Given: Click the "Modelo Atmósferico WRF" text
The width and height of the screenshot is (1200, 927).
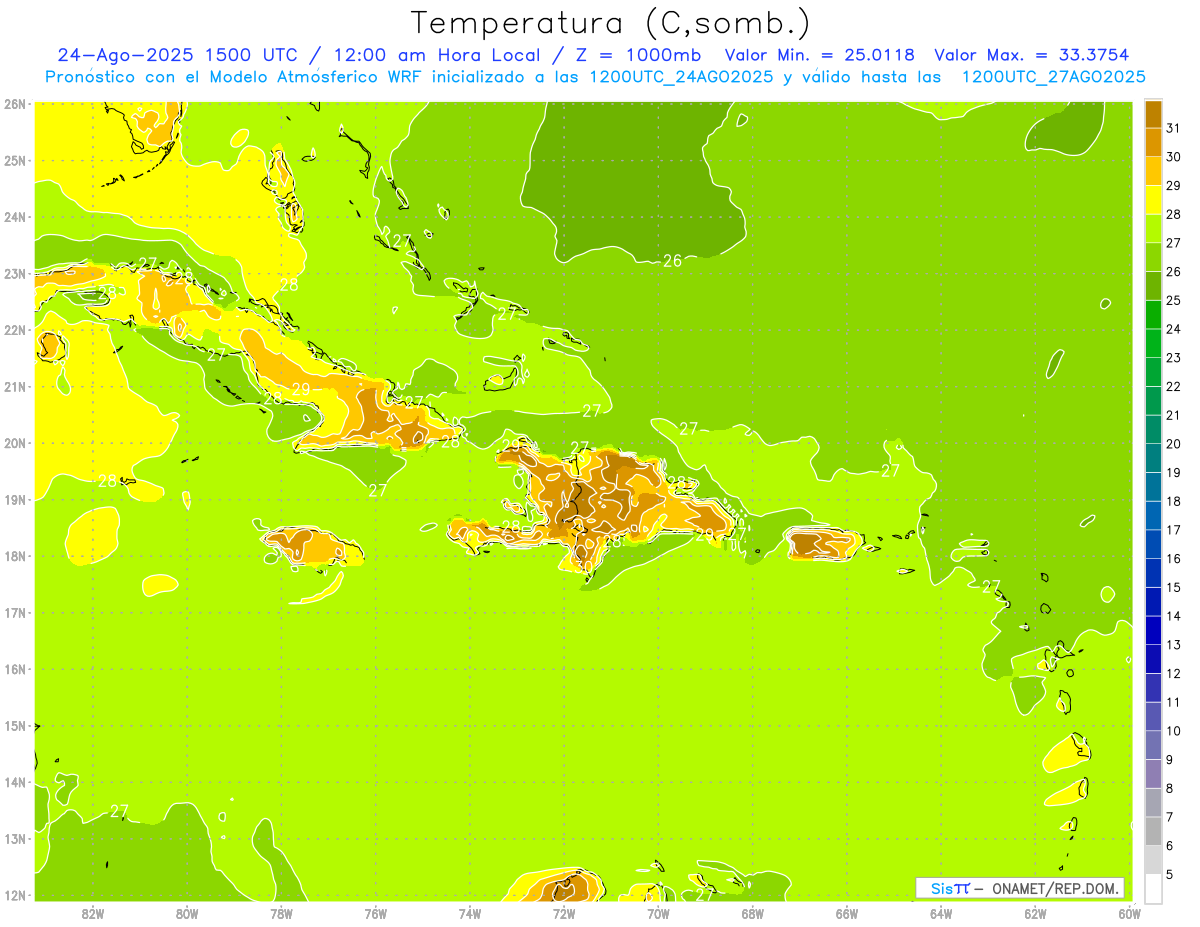Looking at the screenshot, I should (321, 77).
